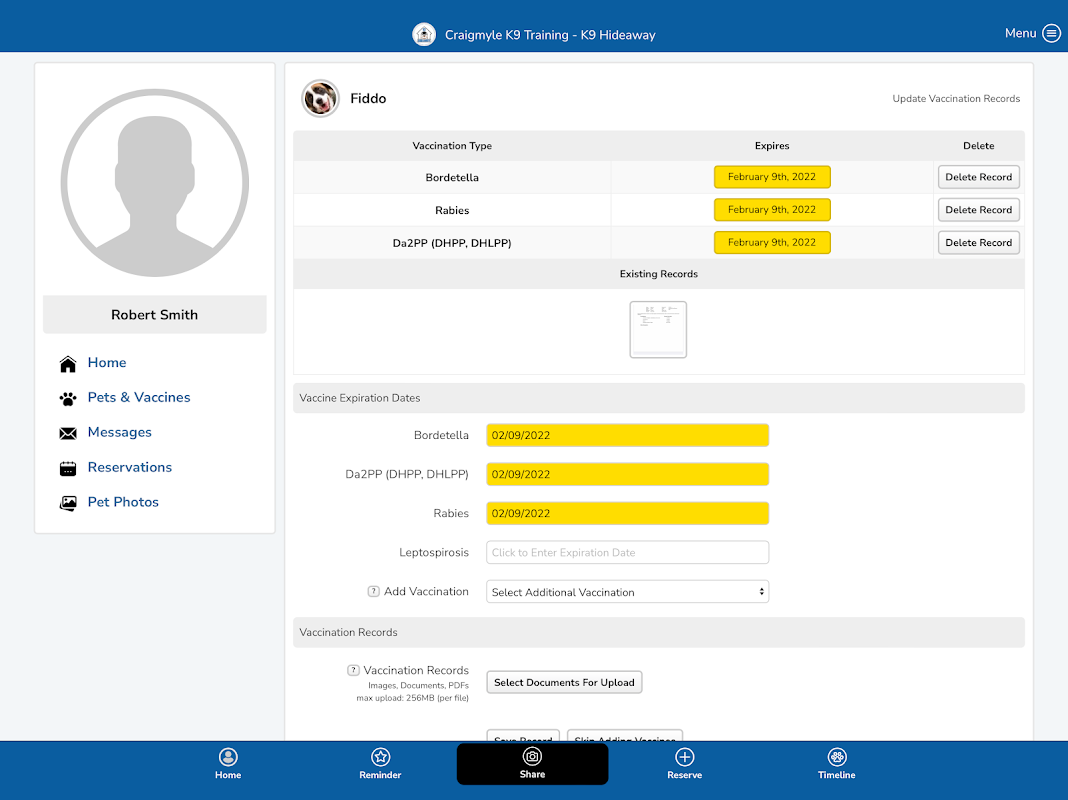Tap the Reminder star icon

[x=380, y=757]
